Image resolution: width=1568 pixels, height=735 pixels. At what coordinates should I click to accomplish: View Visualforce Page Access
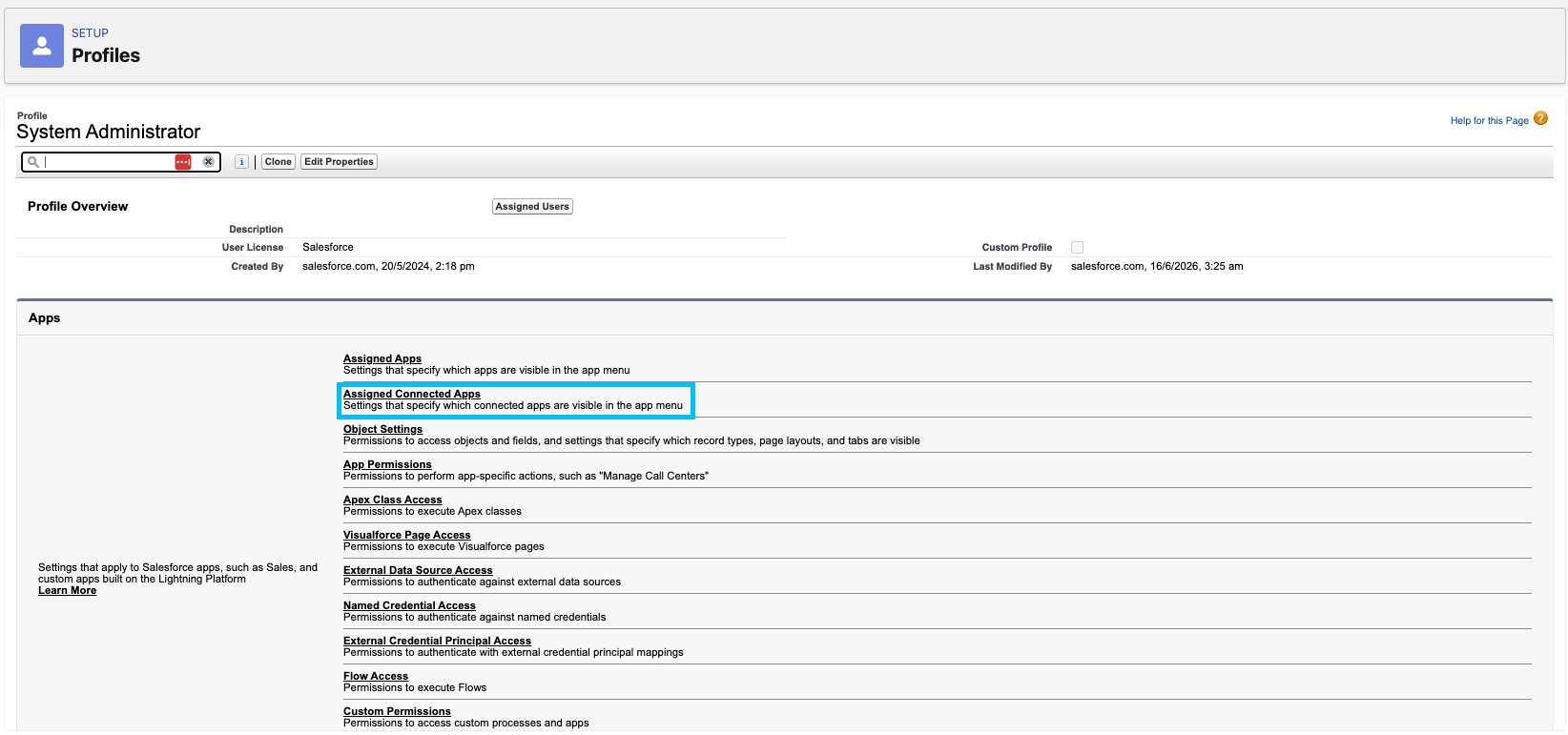407,535
